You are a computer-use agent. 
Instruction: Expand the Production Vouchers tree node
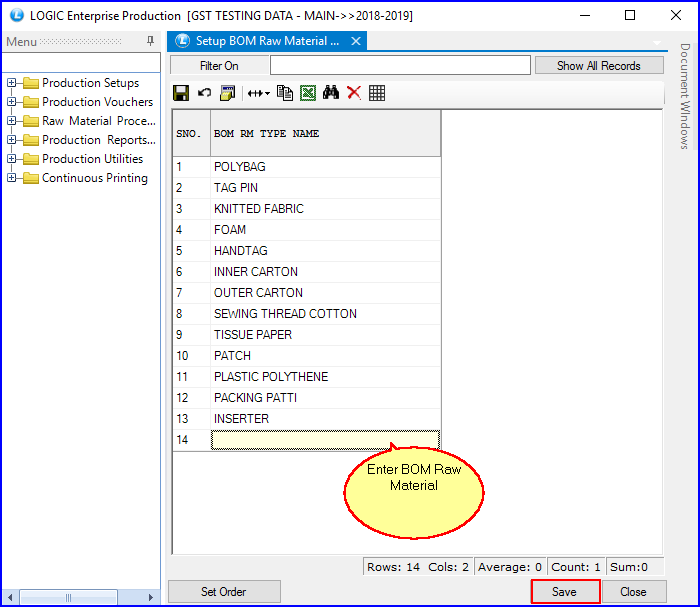12,102
